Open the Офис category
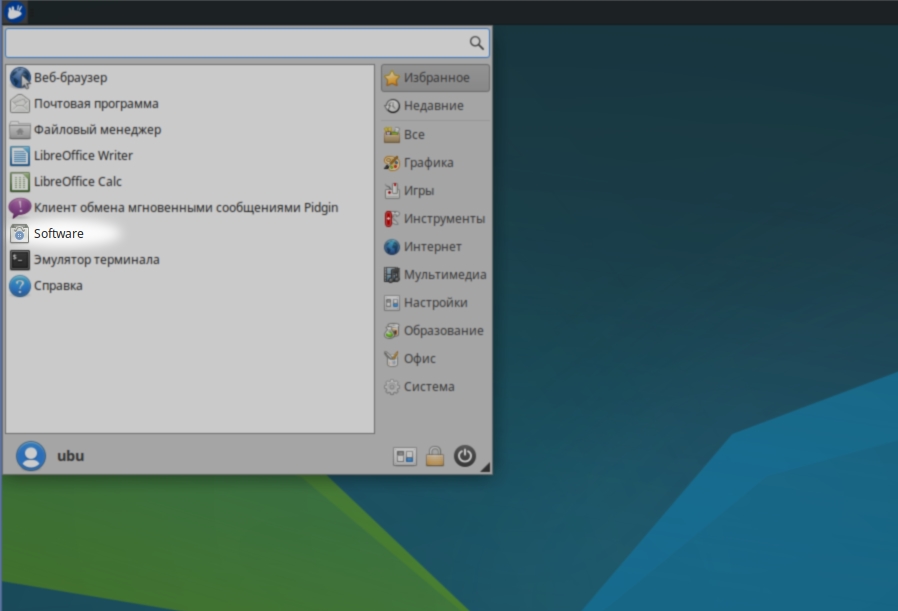This screenshot has width=898, height=611. click(435, 359)
